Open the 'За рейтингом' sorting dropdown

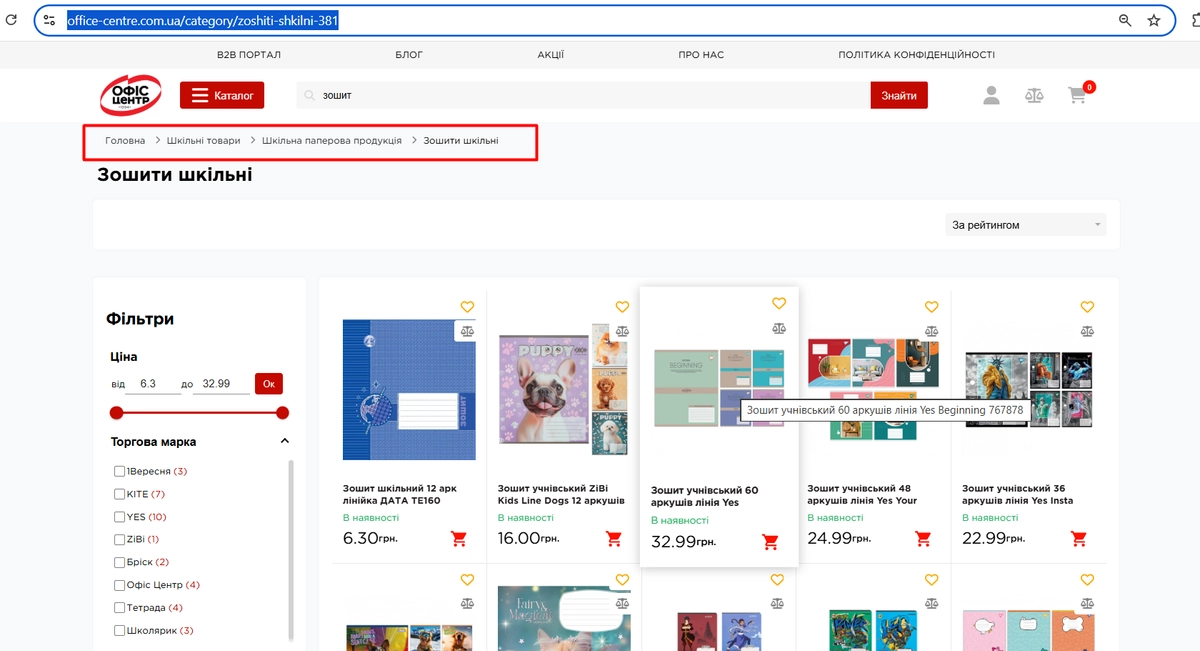1026,225
